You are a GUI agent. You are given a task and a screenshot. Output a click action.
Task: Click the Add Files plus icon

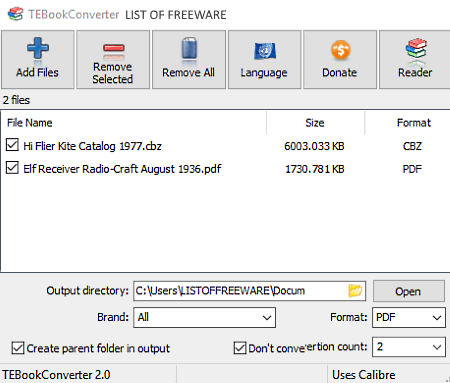[38, 48]
